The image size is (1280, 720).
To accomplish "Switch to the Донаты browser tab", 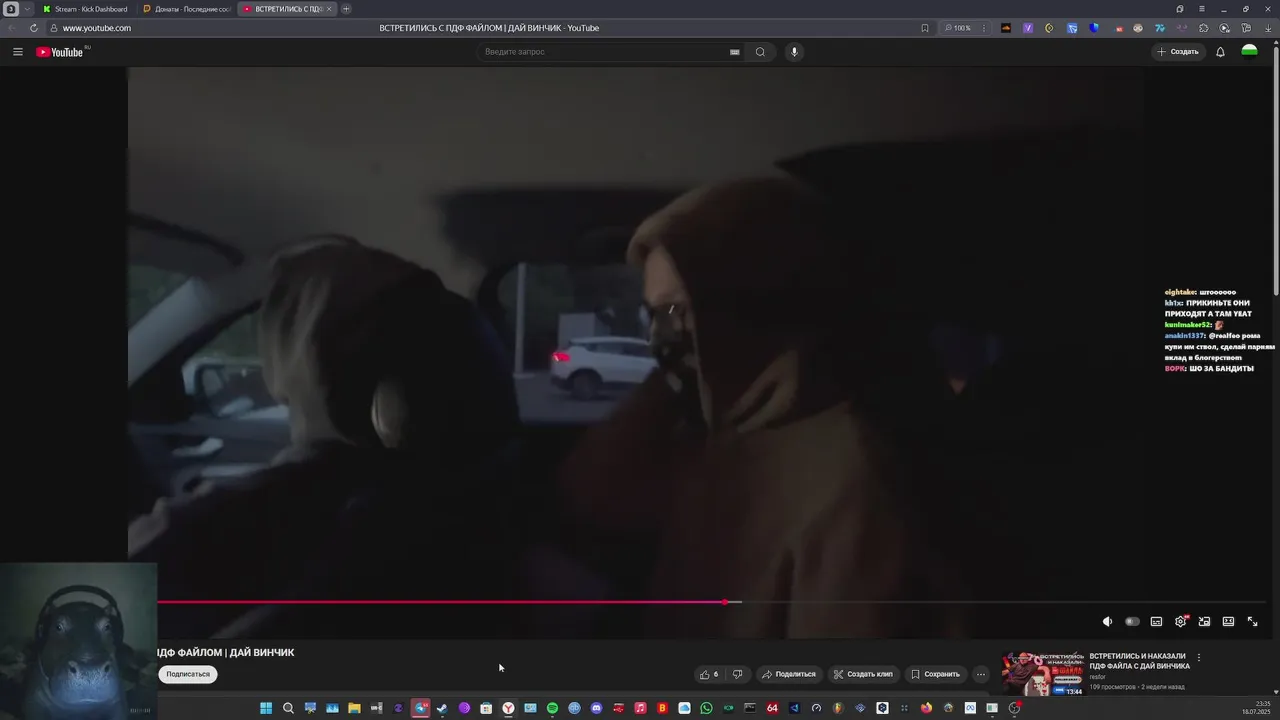I will tap(186, 9).
